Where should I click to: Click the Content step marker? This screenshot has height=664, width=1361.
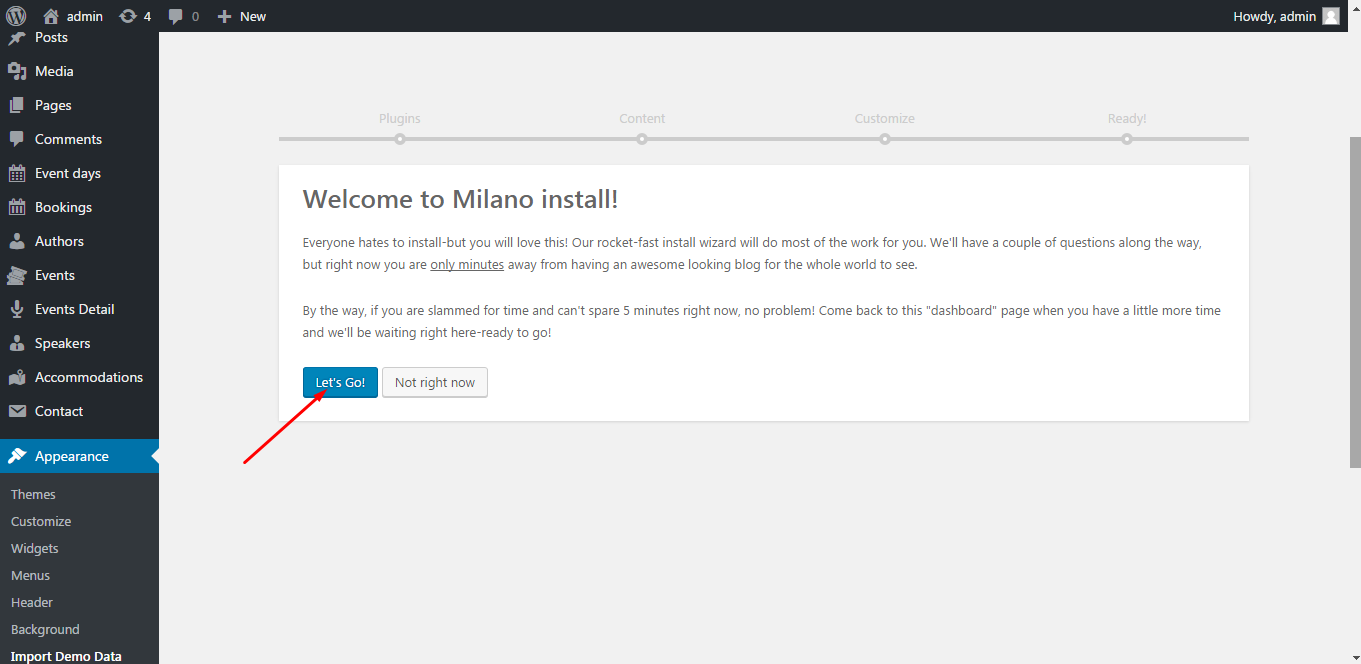642,139
